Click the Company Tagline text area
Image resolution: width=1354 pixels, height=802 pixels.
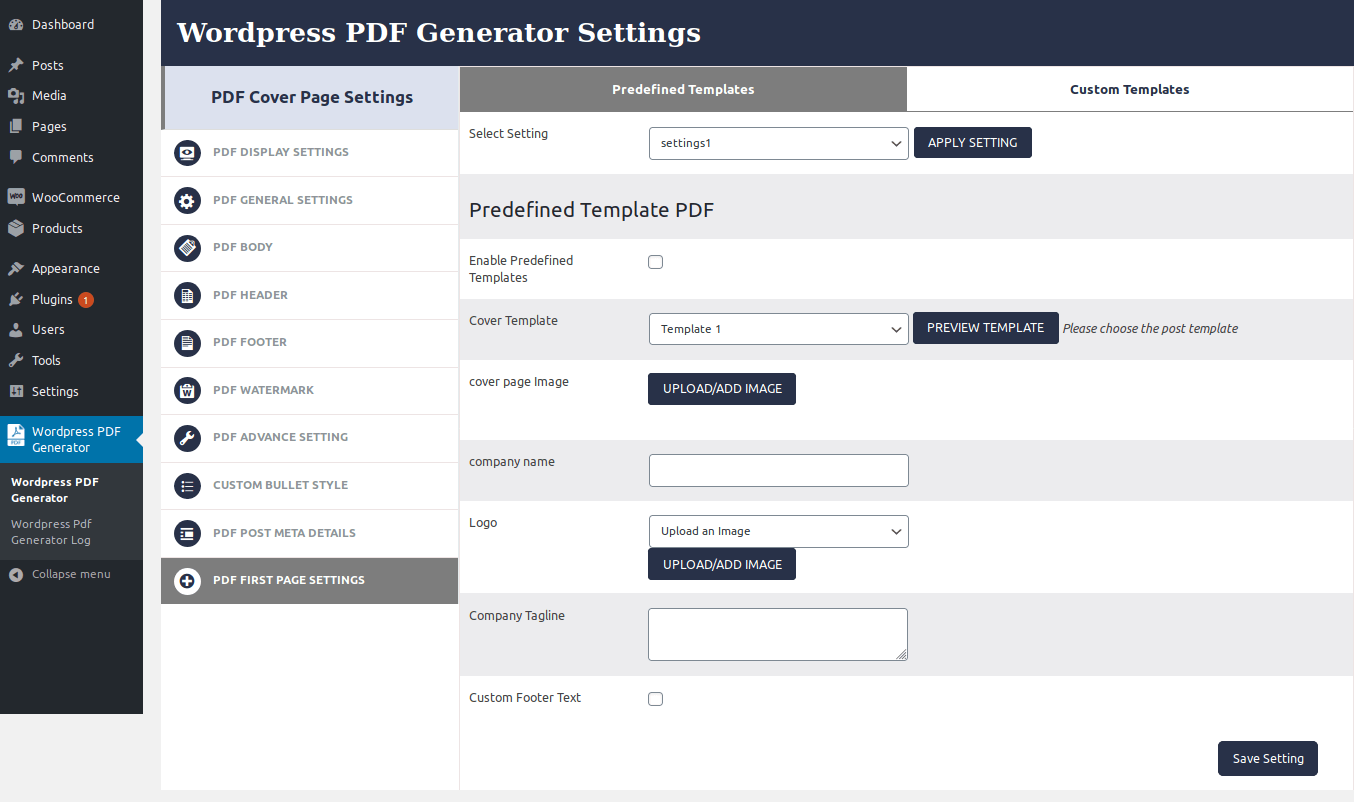click(x=778, y=634)
